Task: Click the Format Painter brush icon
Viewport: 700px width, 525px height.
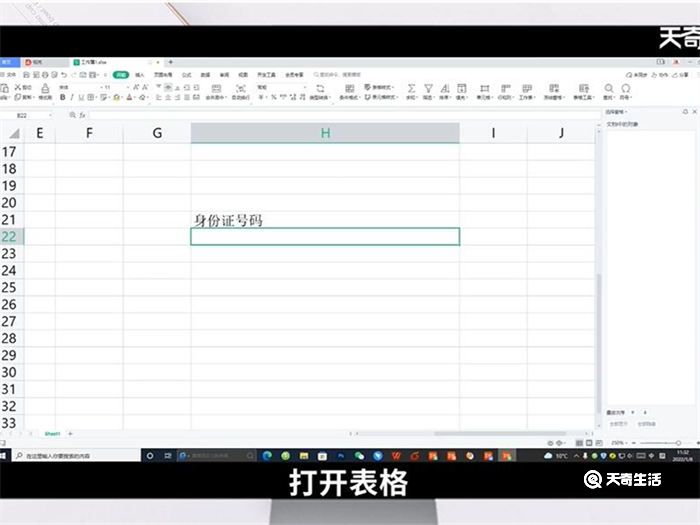Action: pyautogui.click(x=45, y=88)
